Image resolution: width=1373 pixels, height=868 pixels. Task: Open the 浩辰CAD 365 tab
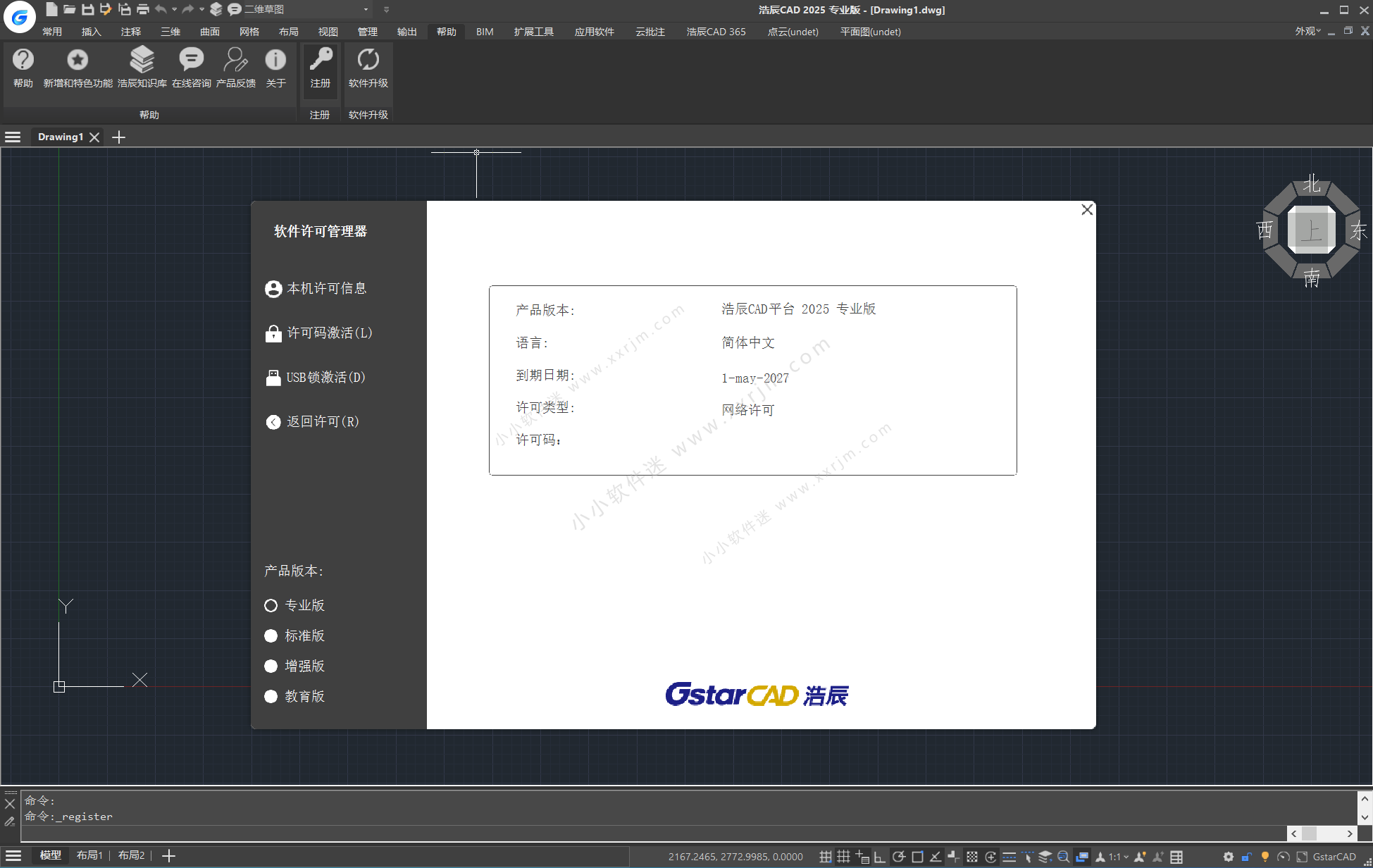[716, 32]
